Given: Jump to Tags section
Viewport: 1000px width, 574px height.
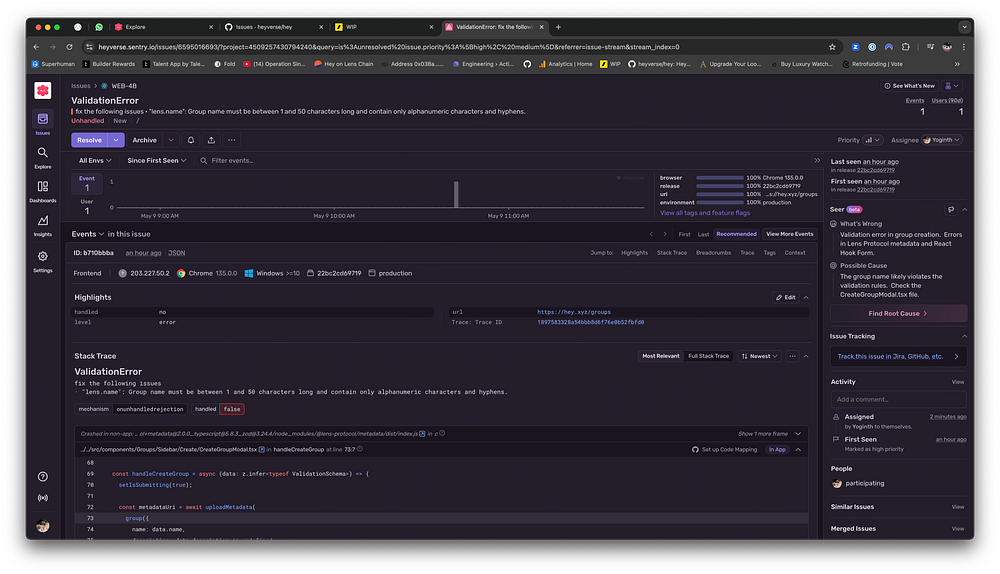Looking at the screenshot, I should point(769,253).
